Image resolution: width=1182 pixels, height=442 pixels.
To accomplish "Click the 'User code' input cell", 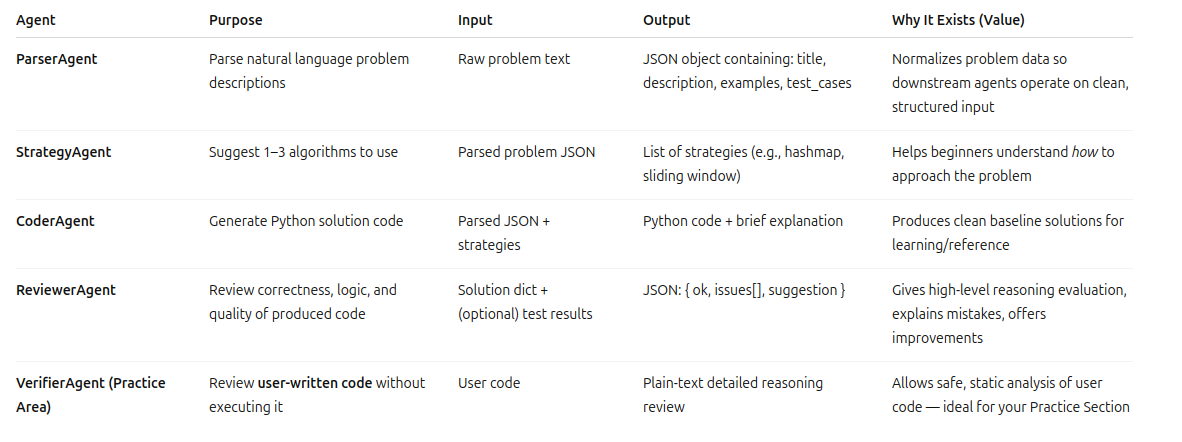I will [489, 382].
